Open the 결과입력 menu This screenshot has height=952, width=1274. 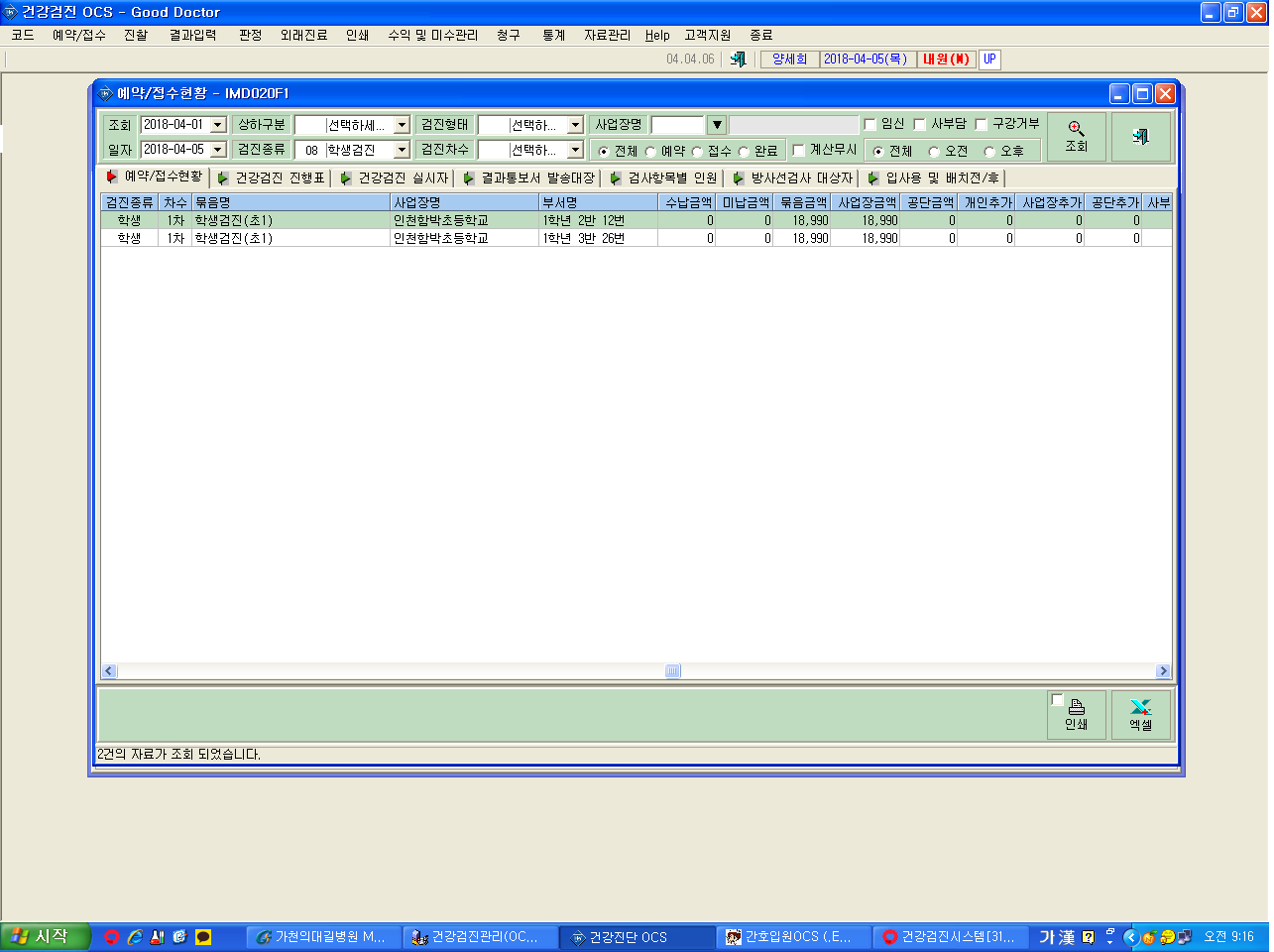(x=192, y=35)
